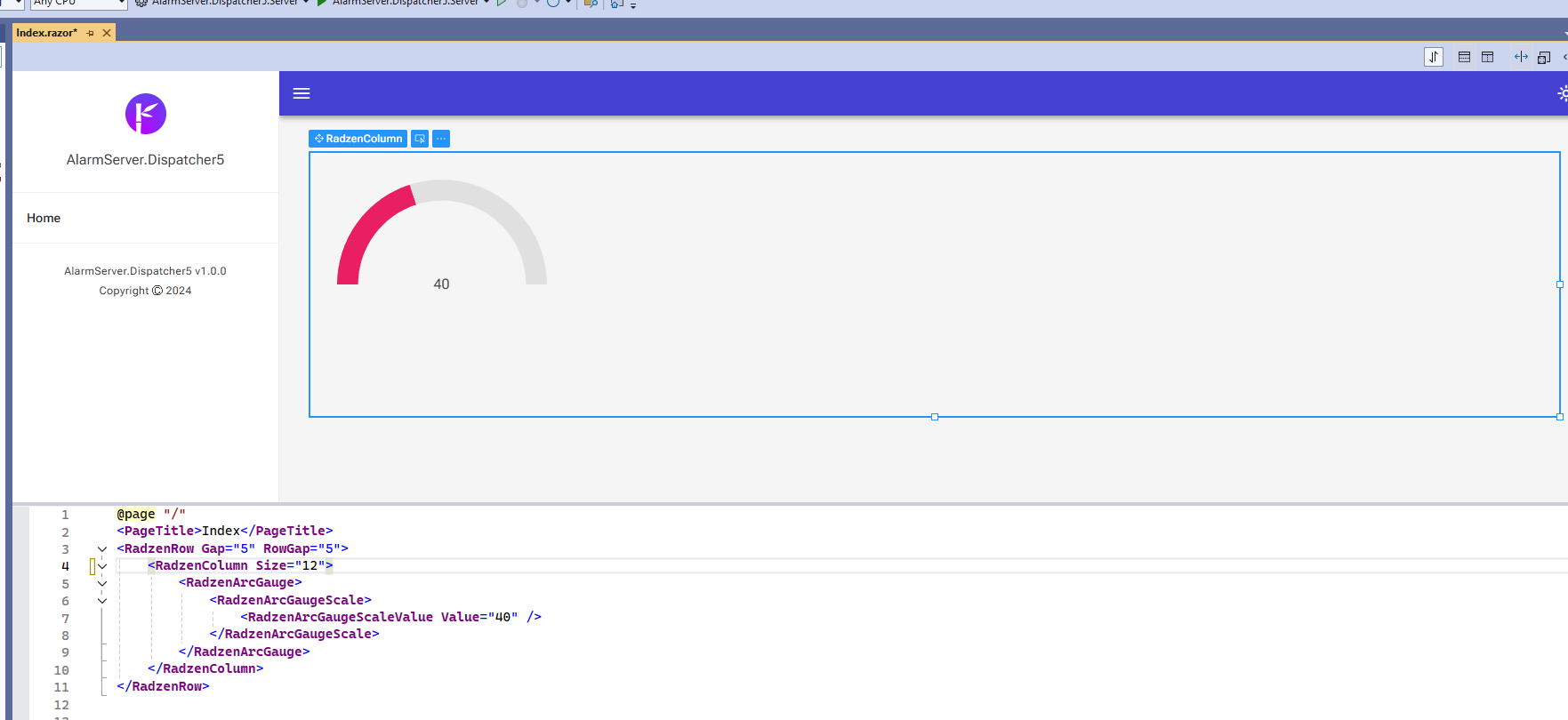Pin the Index.razor tab
1568x720 pixels.
[x=90, y=33]
